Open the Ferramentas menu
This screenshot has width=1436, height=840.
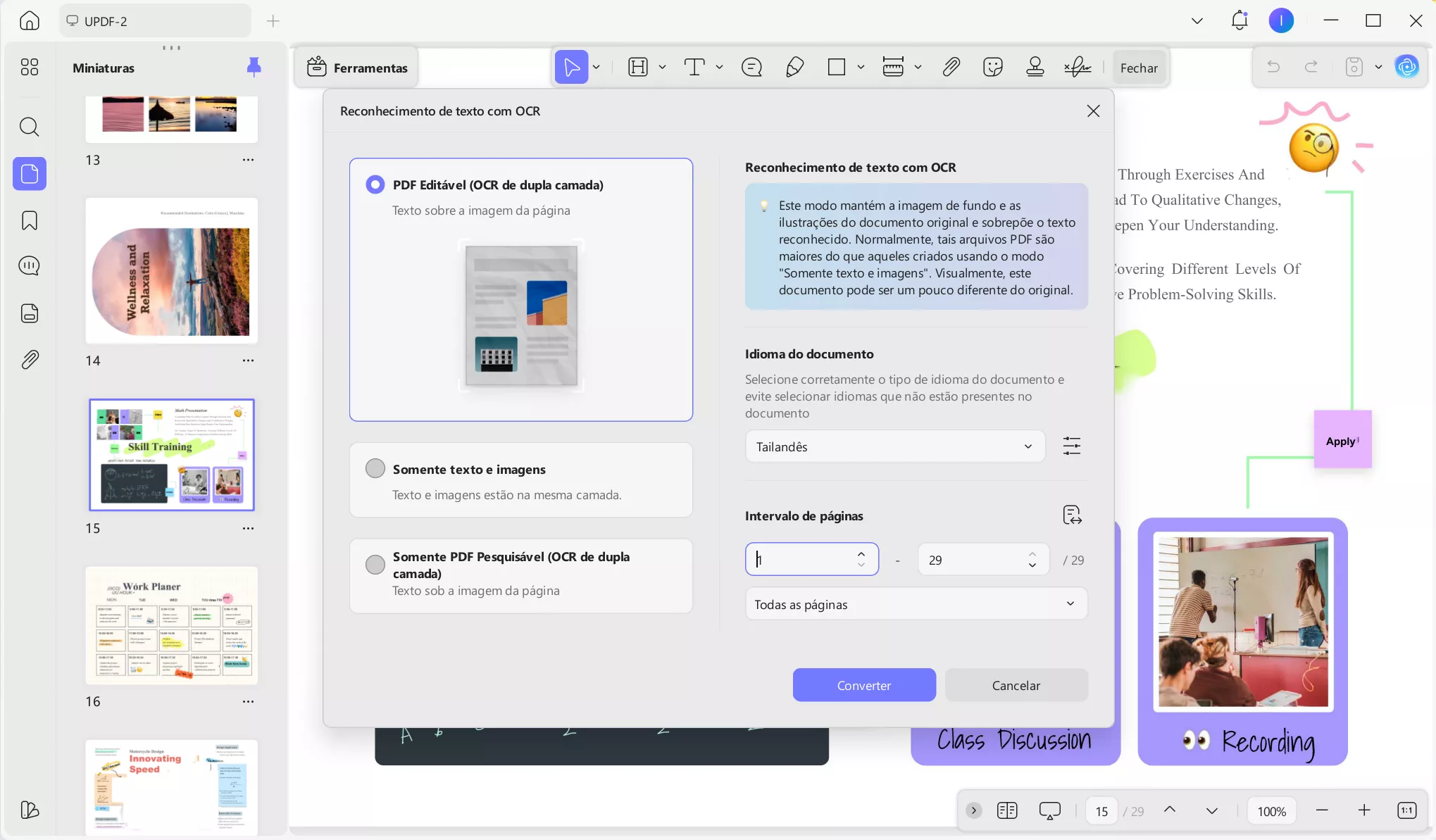point(356,67)
